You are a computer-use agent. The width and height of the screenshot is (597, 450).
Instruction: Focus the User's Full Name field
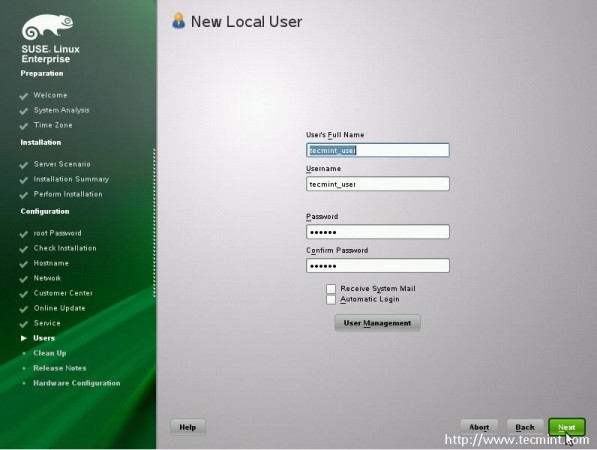[x=378, y=150]
